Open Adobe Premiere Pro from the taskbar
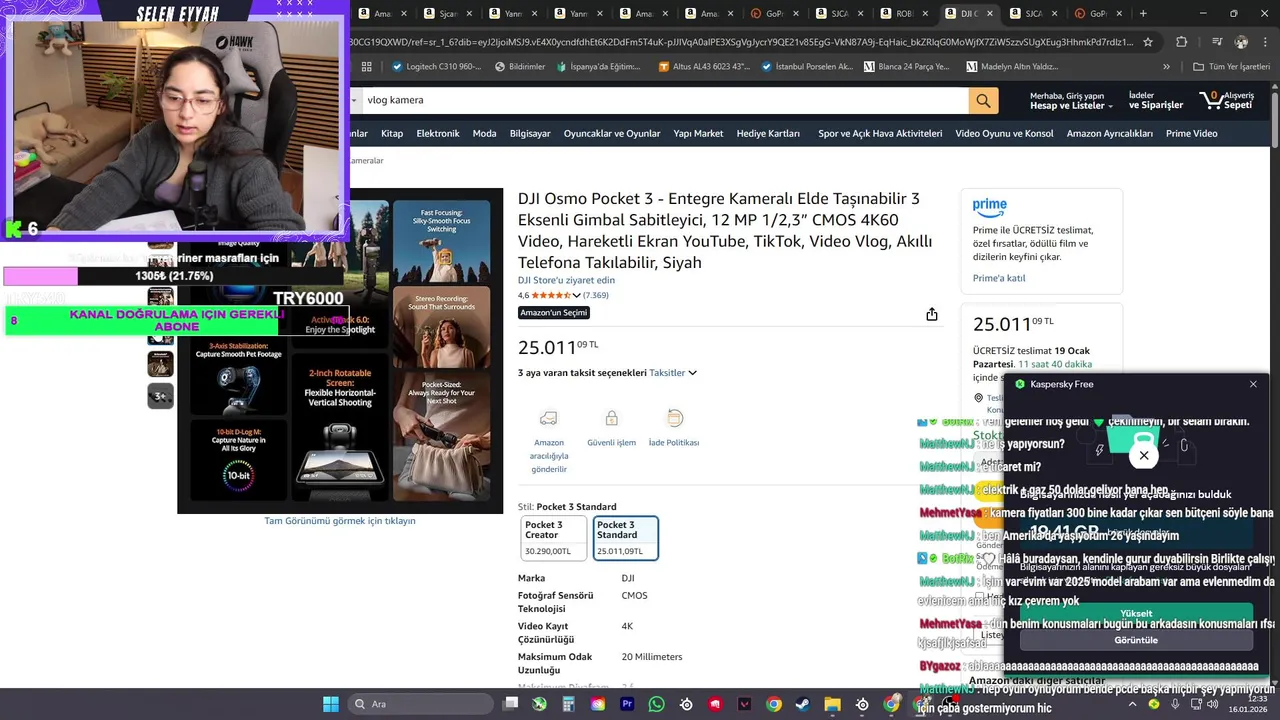Screen dimensions: 1280x720 pyautogui.click(x=627, y=704)
